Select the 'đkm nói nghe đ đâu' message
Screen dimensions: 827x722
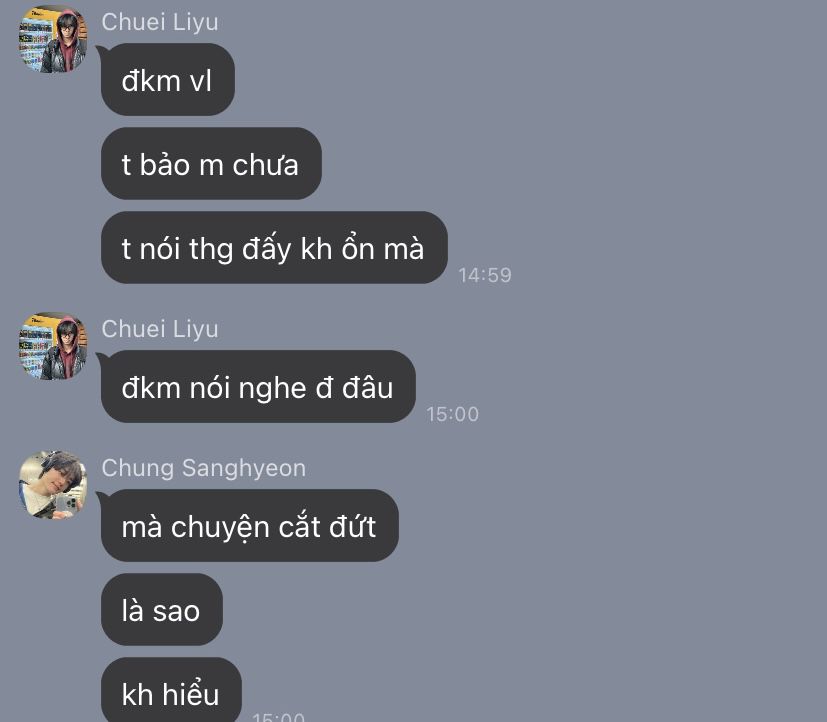tap(258, 387)
